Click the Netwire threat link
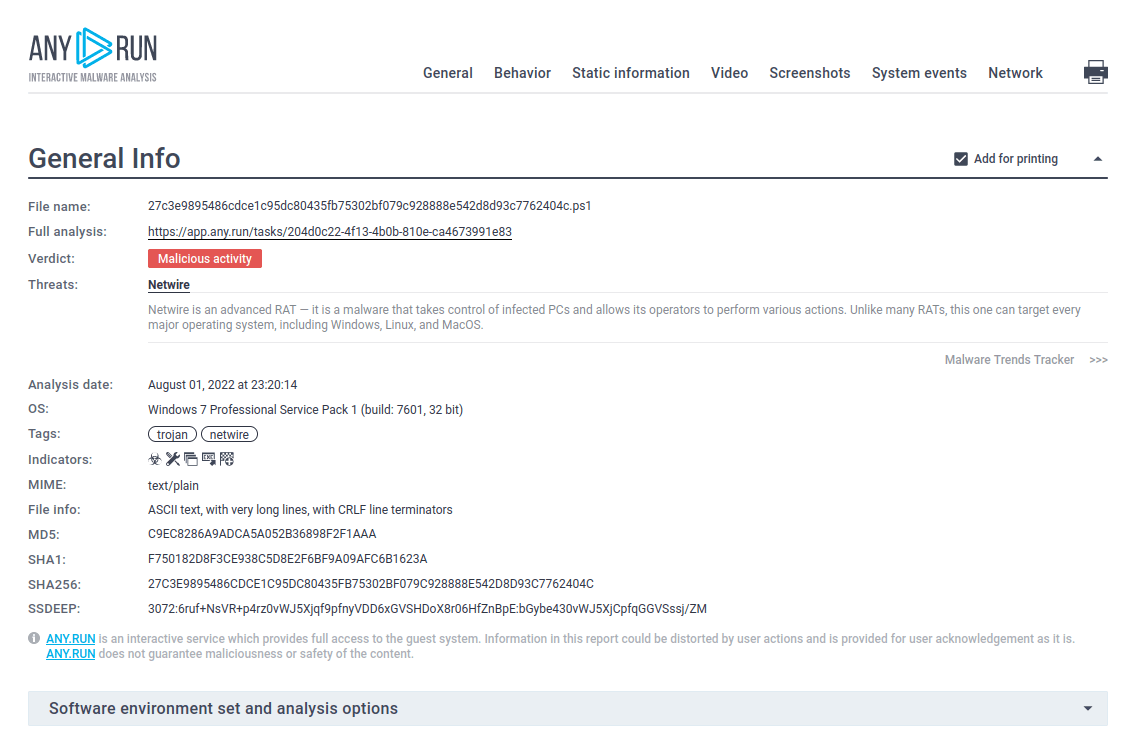 coord(169,285)
